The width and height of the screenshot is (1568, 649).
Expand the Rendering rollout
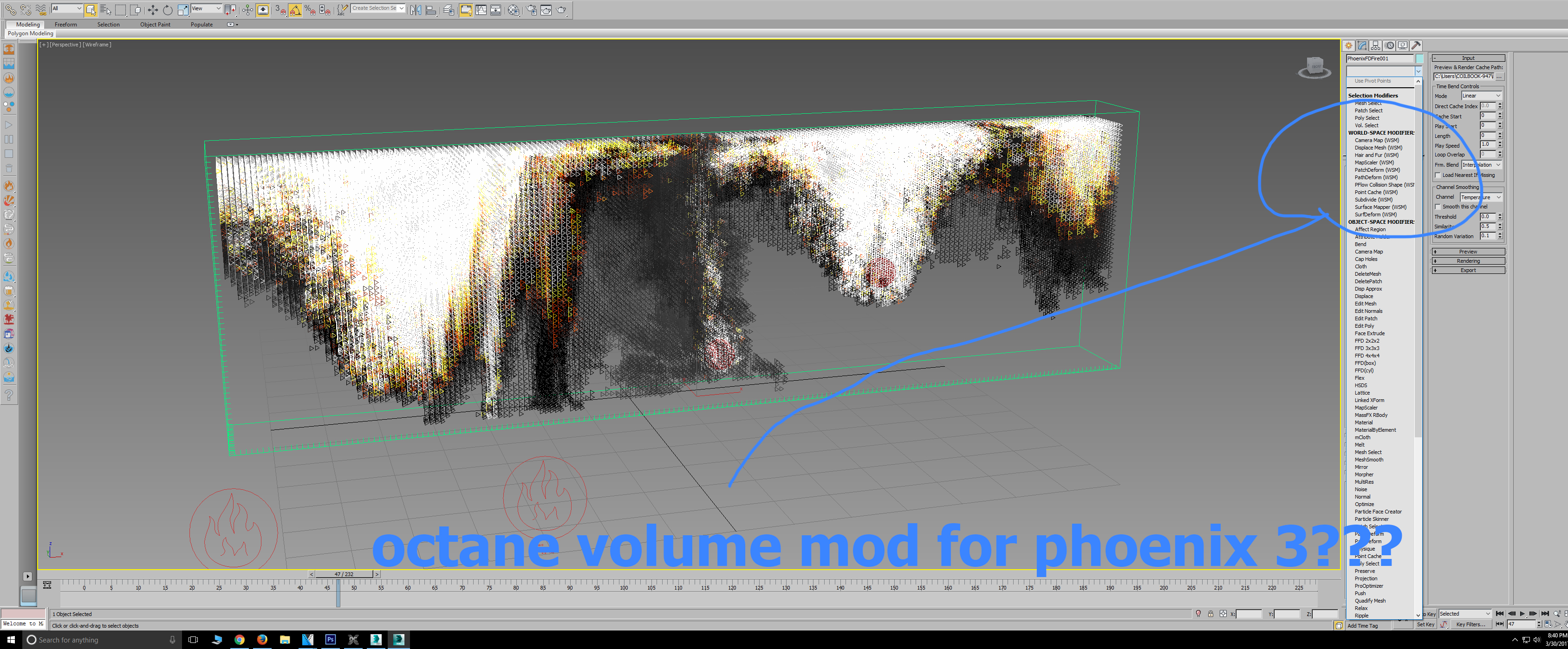click(x=1468, y=261)
